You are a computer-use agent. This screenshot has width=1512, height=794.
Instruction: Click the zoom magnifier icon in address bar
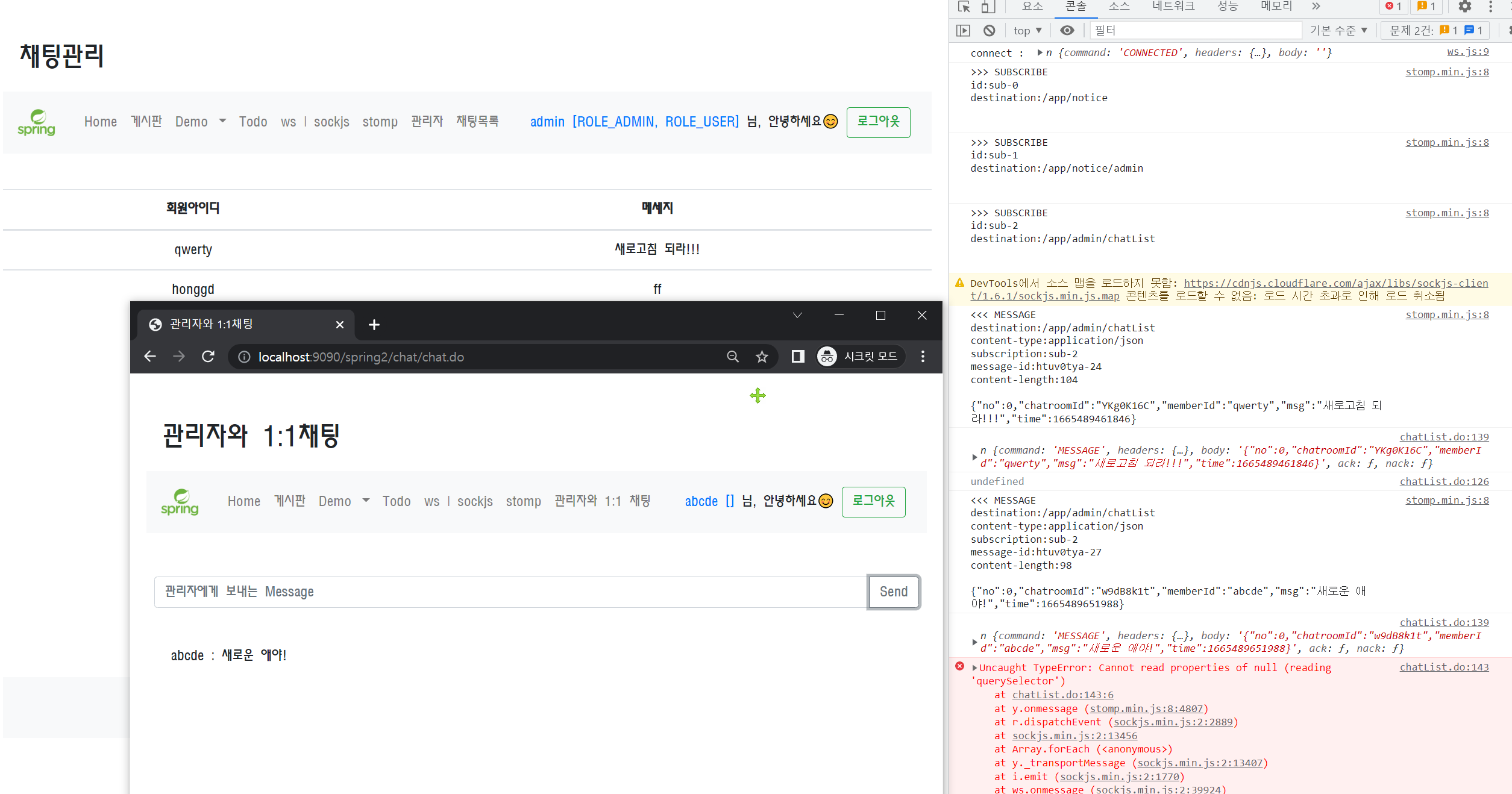point(732,357)
